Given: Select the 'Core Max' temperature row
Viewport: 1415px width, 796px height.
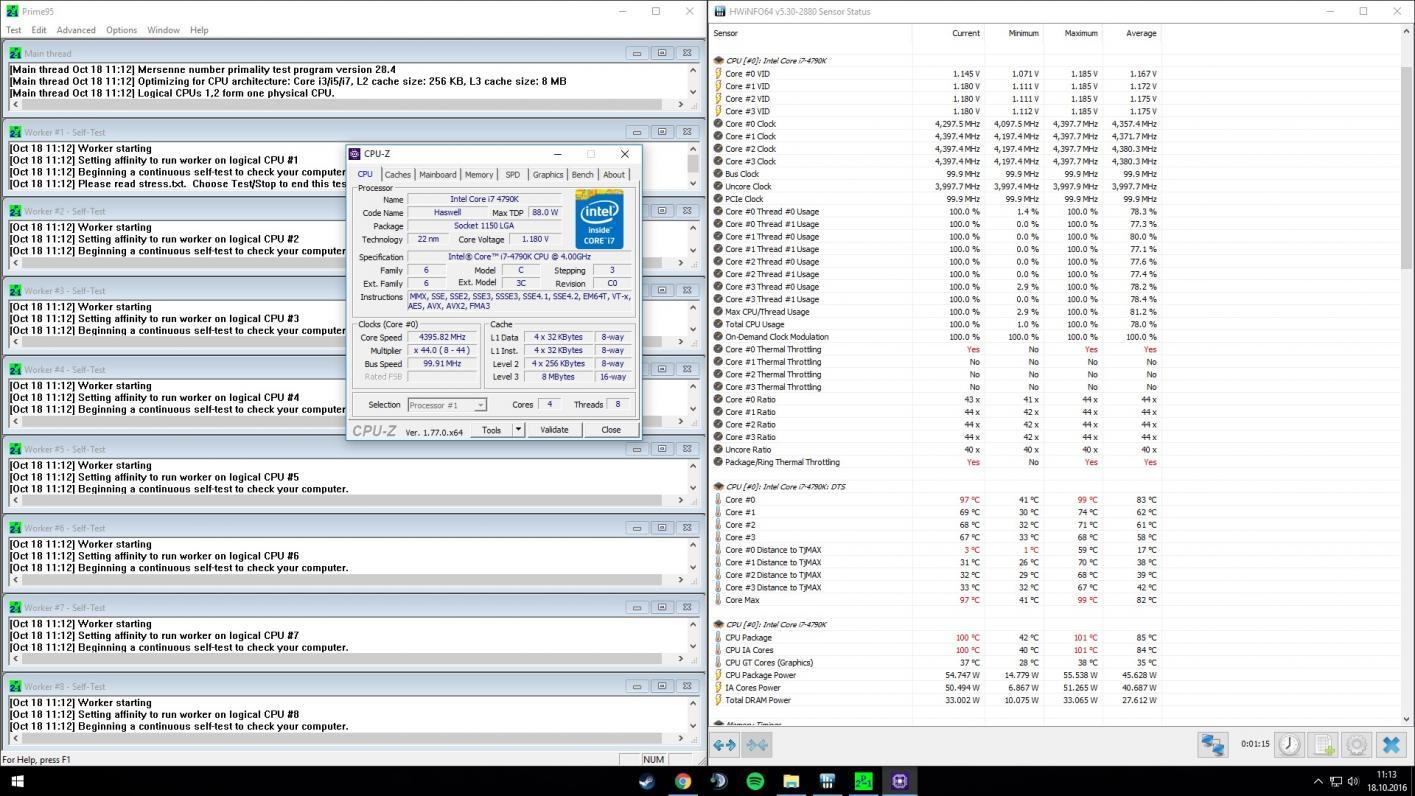Looking at the screenshot, I should pos(936,600).
